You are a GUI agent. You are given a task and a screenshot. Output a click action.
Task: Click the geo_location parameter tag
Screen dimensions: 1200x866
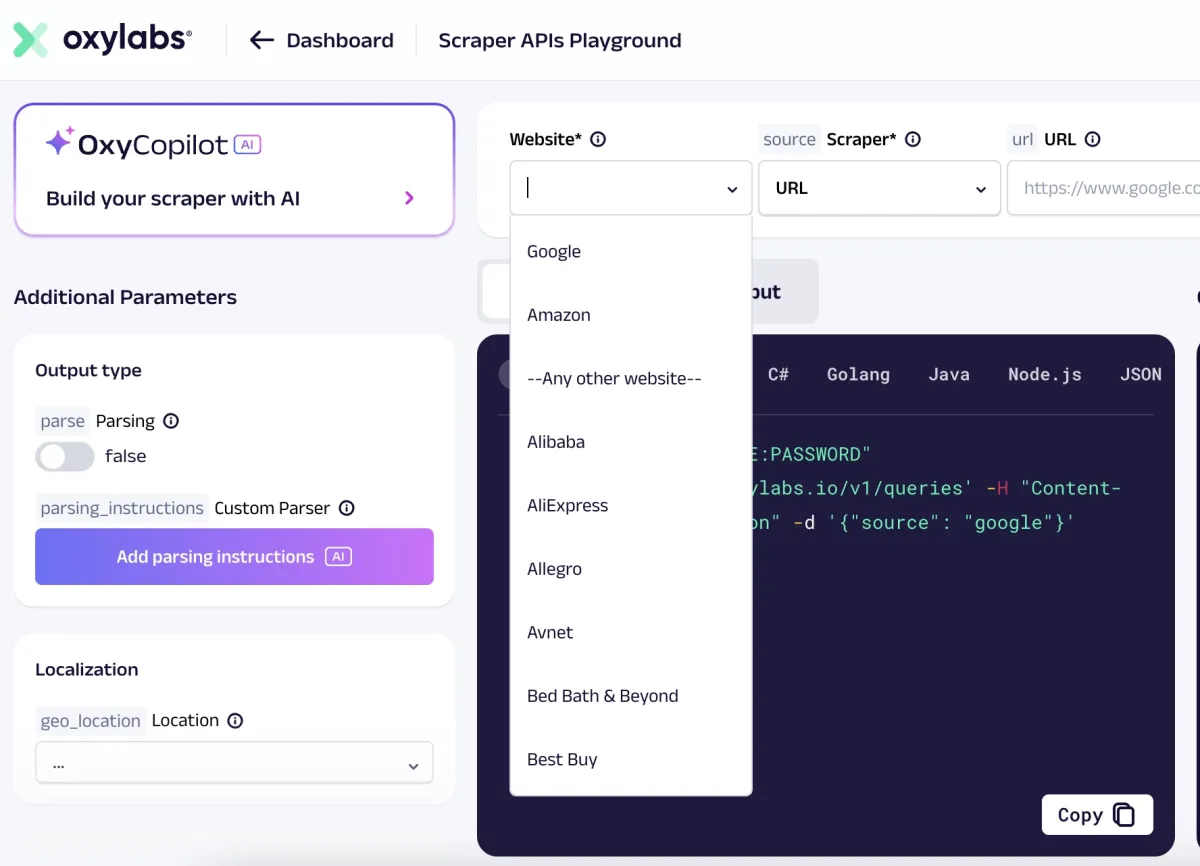tap(90, 720)
